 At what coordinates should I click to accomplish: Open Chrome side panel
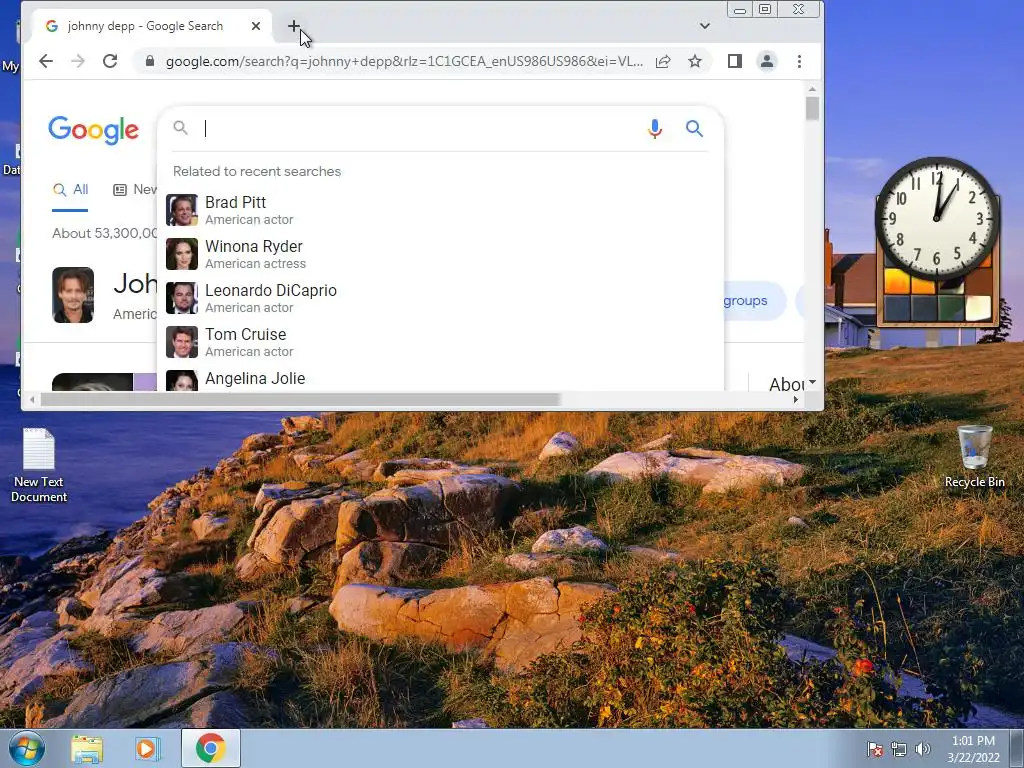click(735, 61)
